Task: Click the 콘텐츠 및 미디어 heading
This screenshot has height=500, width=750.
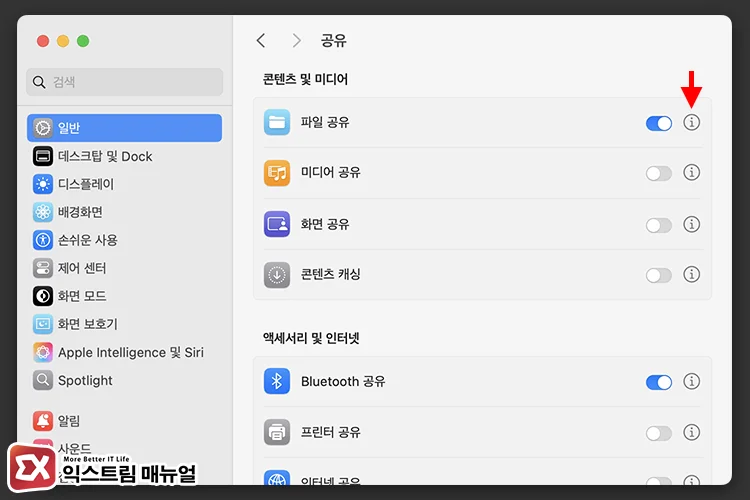Action: tap(305, 79)
